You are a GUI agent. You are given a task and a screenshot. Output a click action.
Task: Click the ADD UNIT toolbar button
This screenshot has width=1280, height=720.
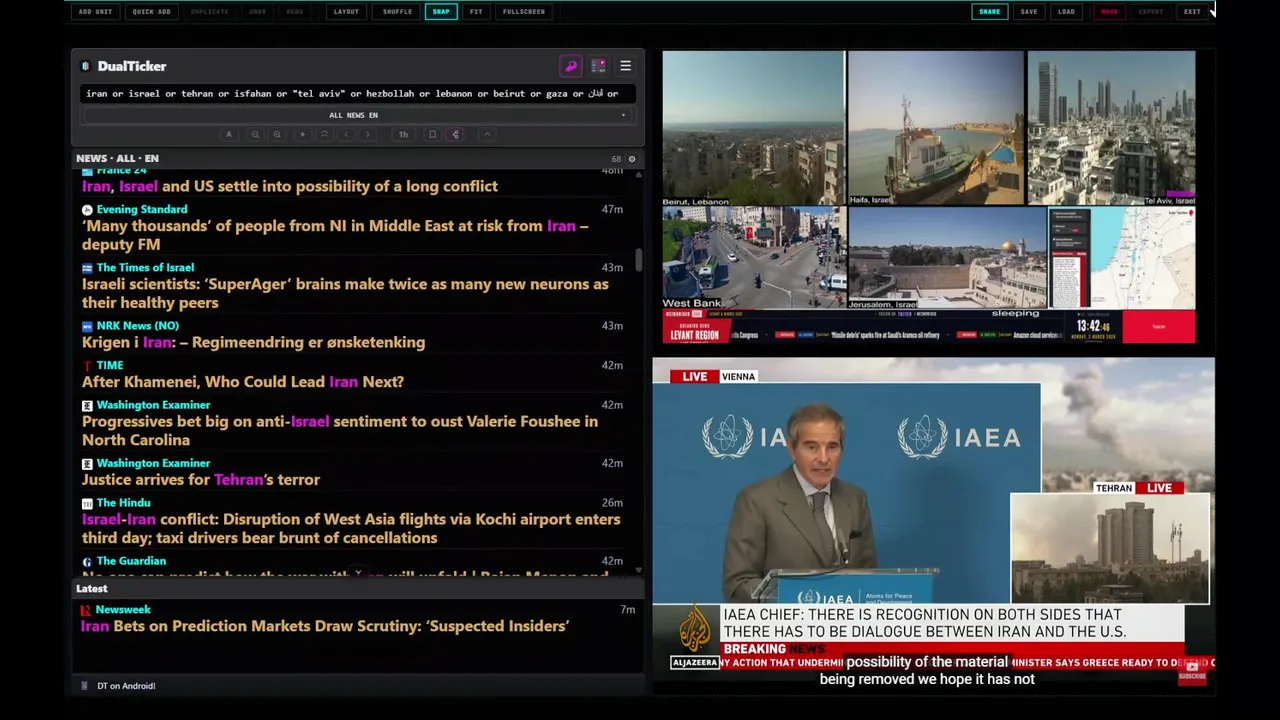pyautogui.click(x=96, y=12)
